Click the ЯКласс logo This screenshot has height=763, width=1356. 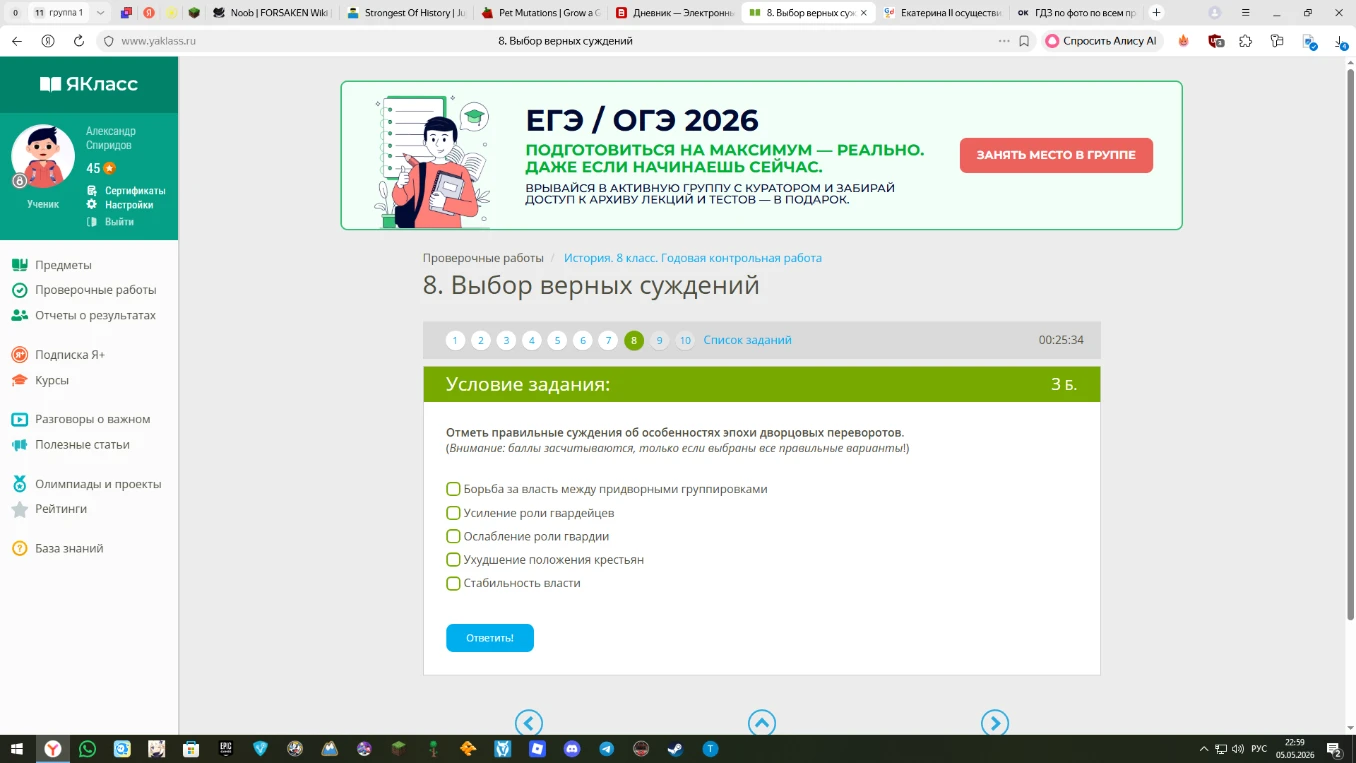(89, 84)
